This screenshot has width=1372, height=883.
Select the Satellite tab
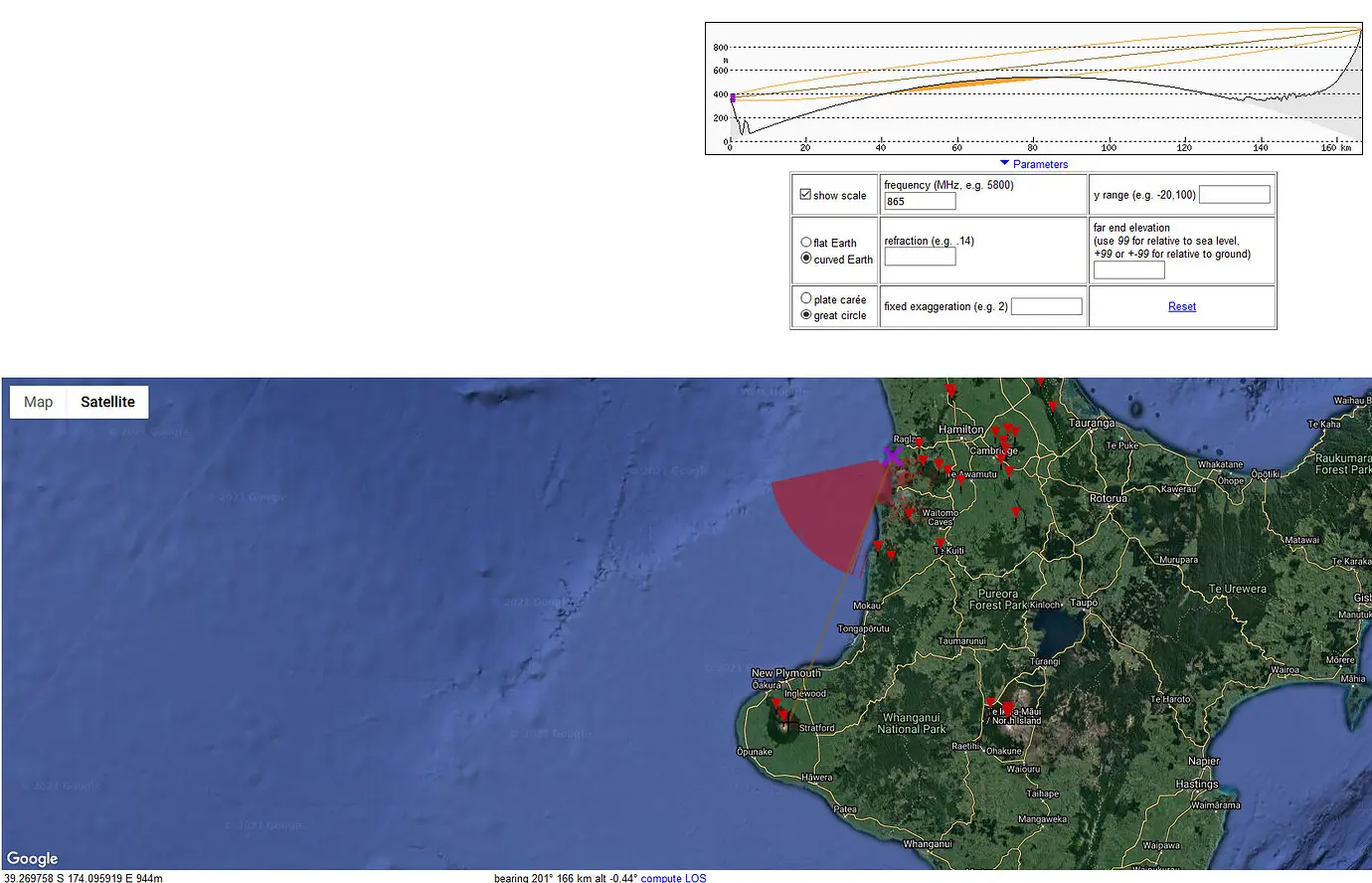pos(106,402)
